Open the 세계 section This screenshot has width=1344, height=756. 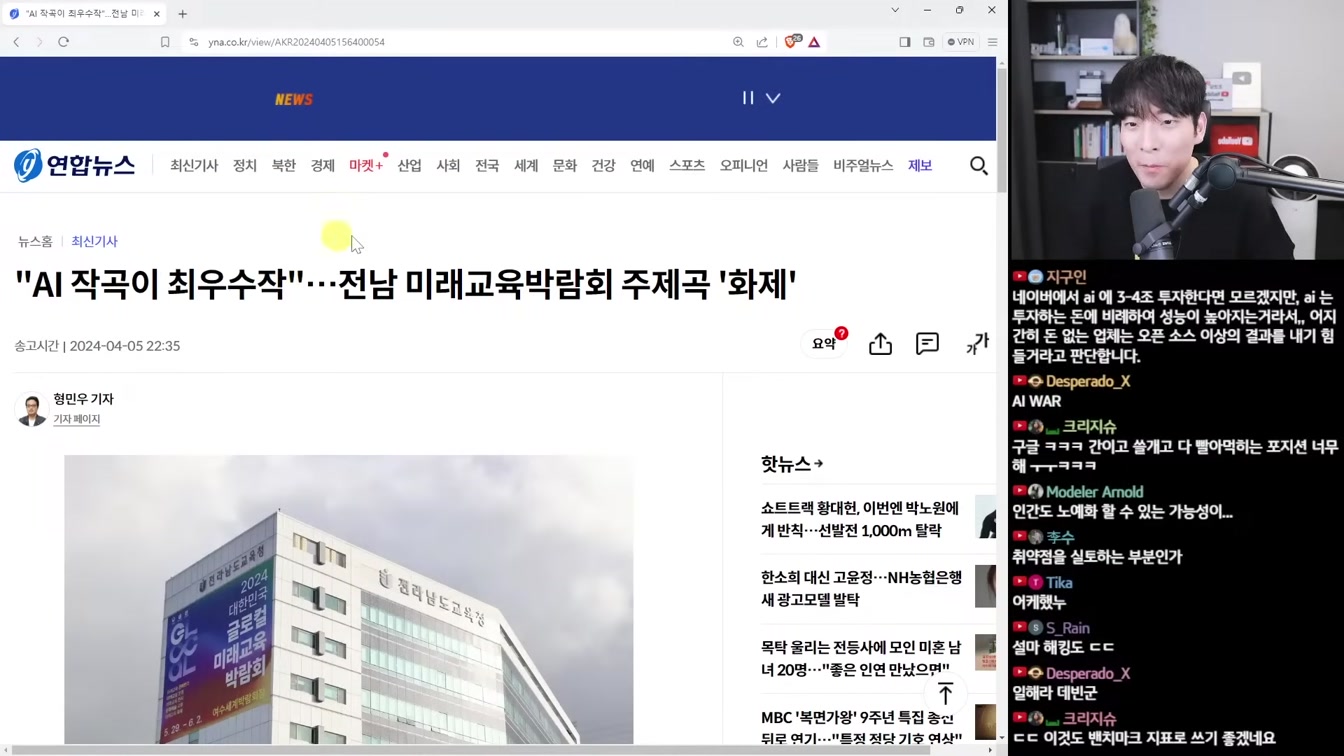[526, 165]
